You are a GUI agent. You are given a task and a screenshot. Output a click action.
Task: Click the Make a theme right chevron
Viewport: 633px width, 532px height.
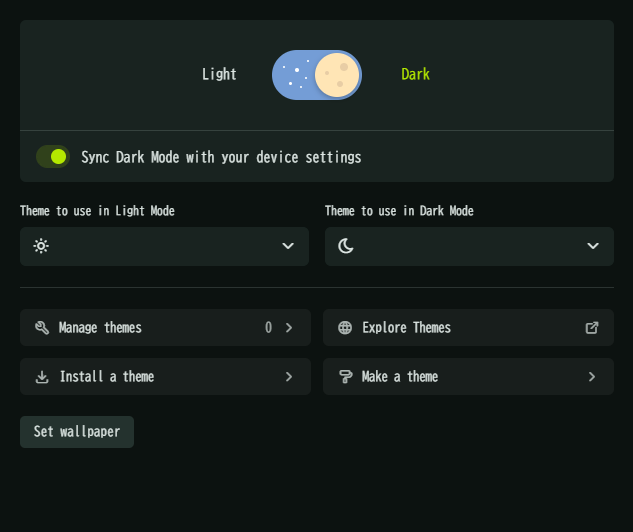pos(592,377)
